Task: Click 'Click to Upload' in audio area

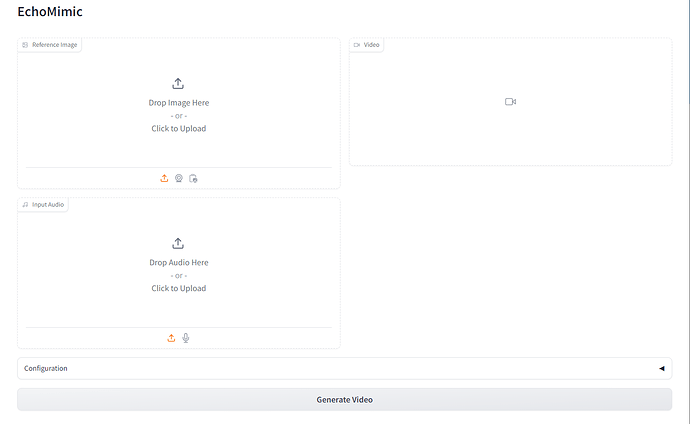Action: pos(179,288)
